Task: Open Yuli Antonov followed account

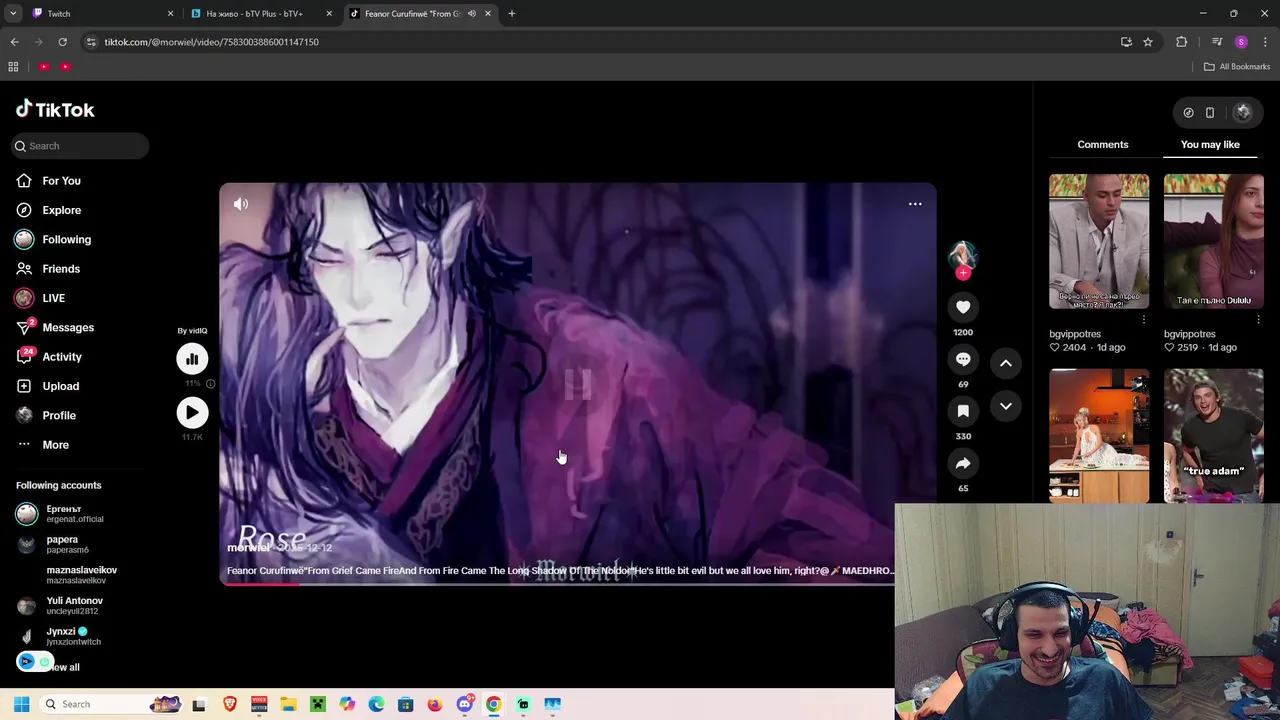Action: [60, 605]
